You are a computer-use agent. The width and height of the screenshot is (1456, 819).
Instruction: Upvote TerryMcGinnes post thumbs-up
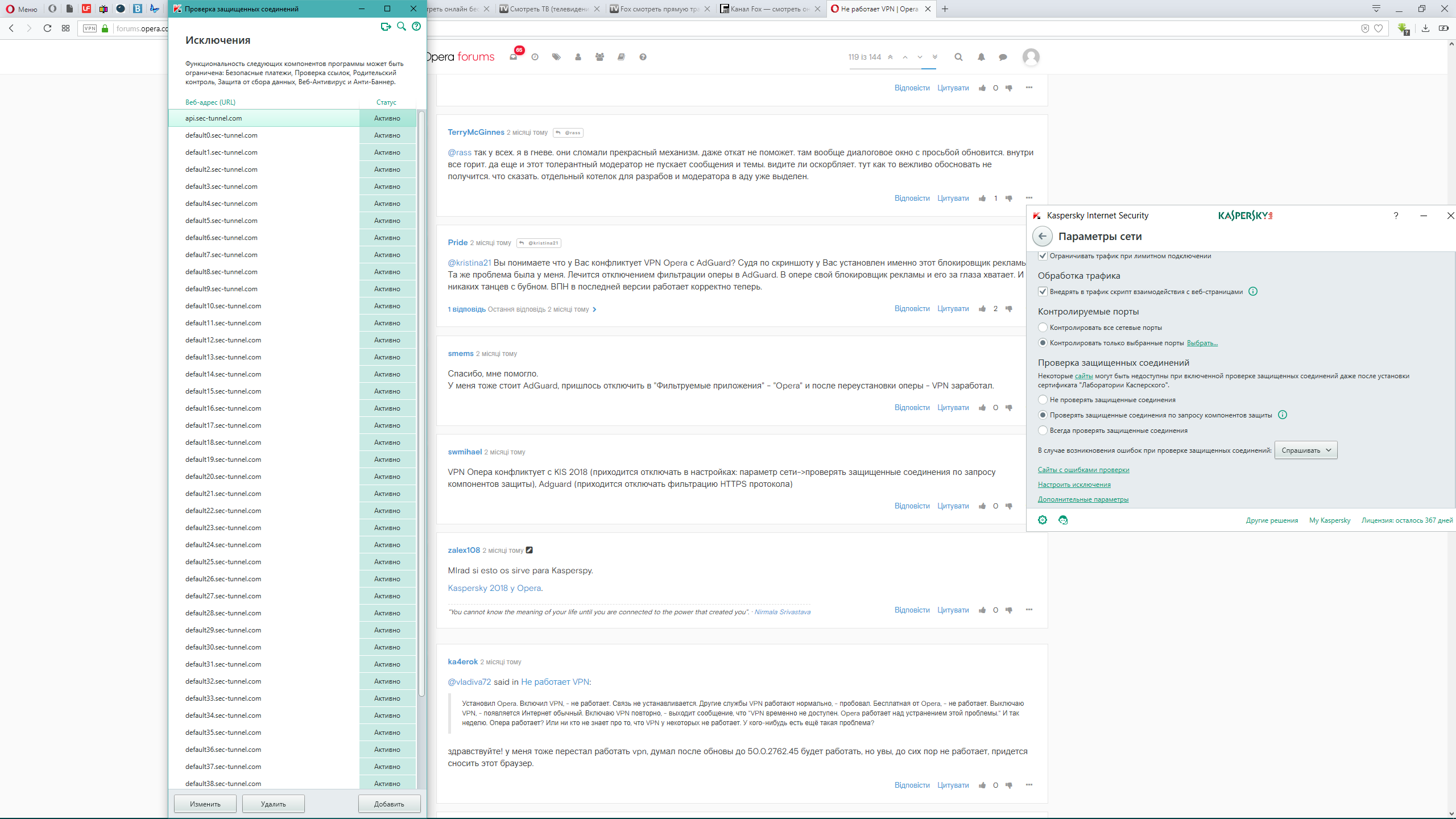pyautogui.click(x=982, y=198)
